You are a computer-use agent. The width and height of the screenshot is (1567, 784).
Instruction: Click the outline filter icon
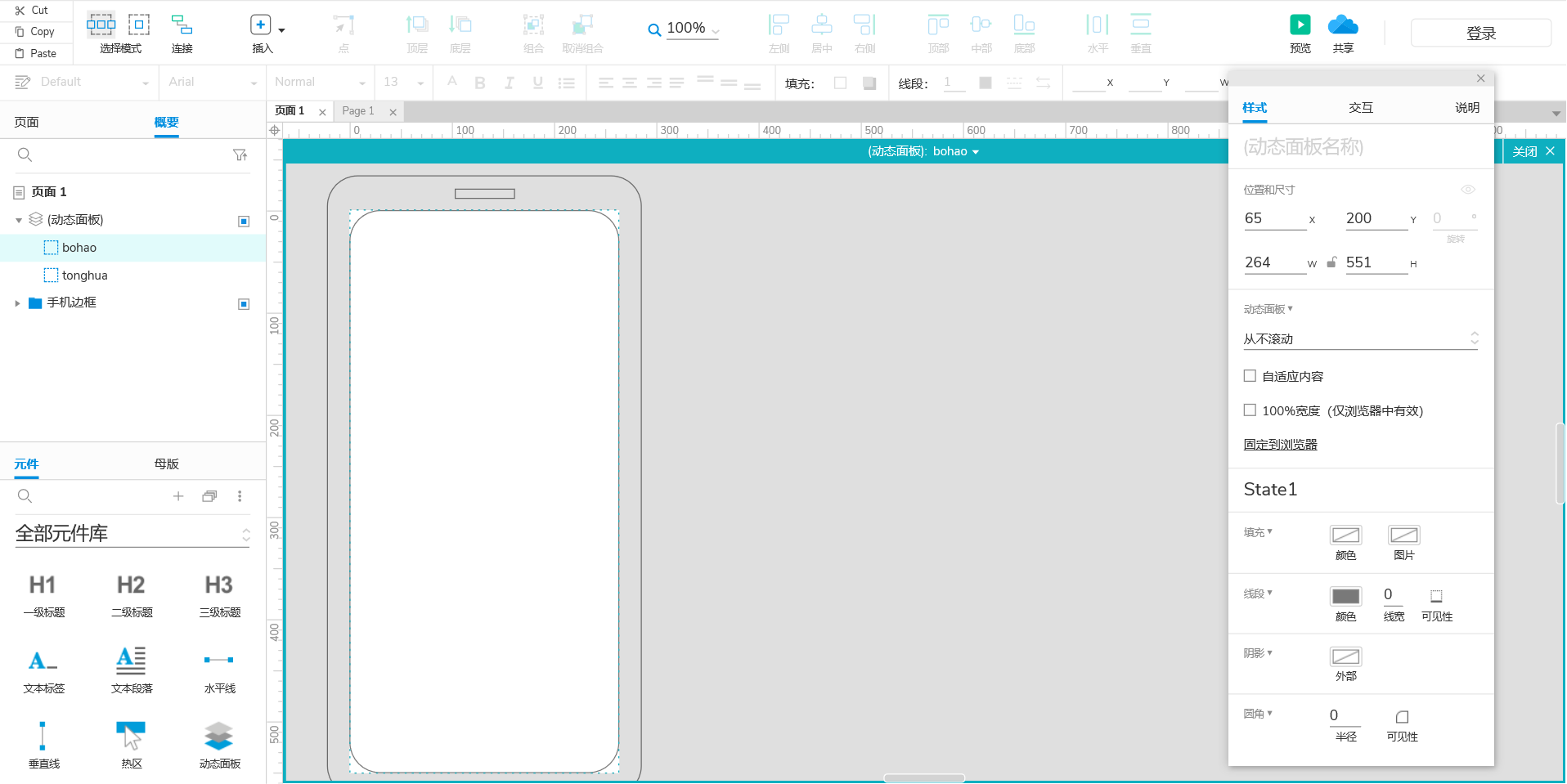pos(240,155)
